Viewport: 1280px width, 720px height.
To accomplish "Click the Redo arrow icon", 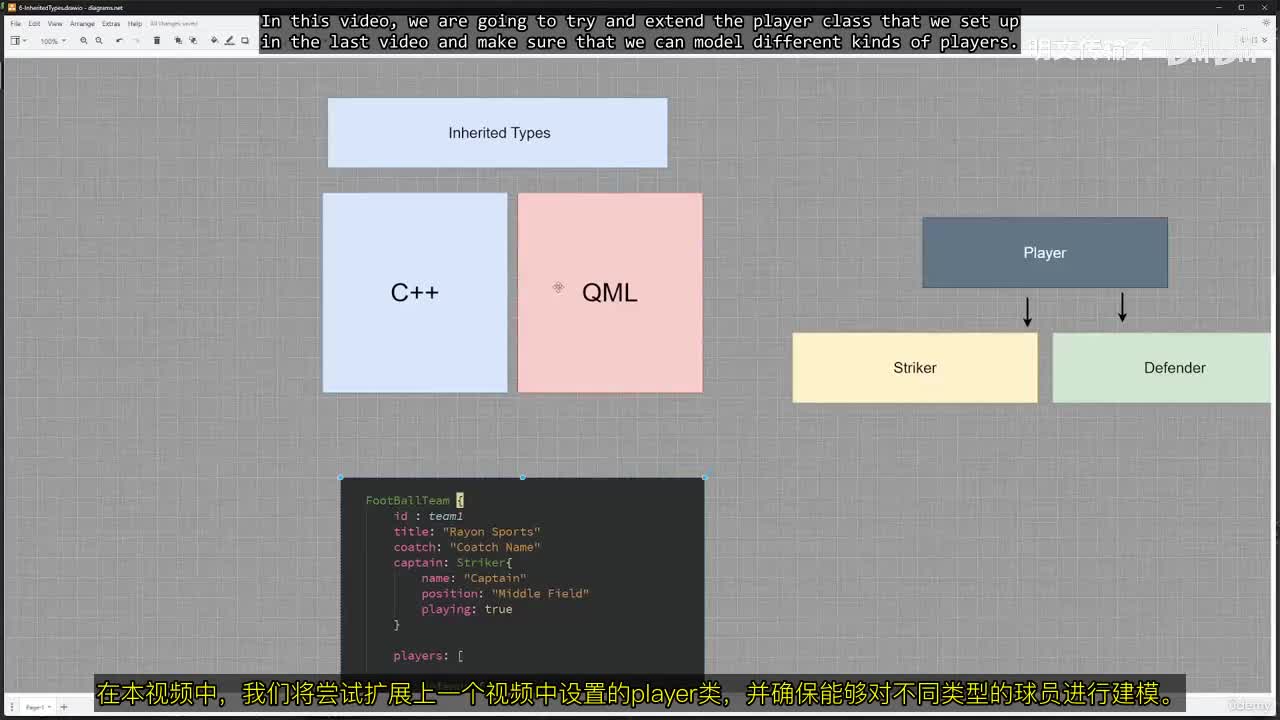I will click(136, 41).
